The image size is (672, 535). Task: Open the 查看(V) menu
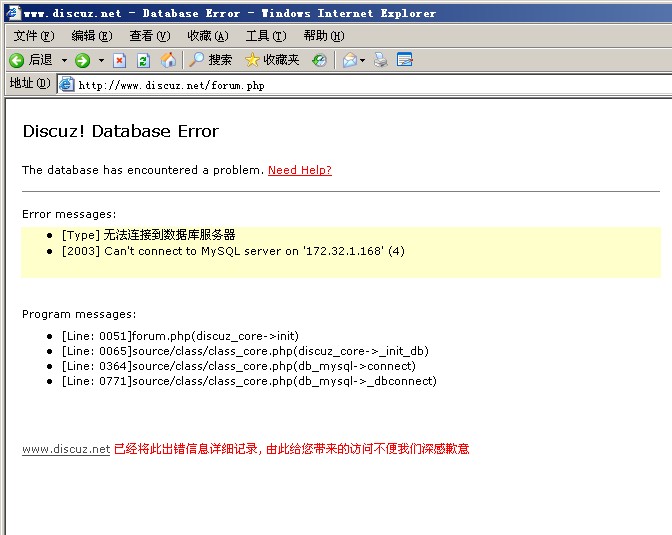click(150, 36)
